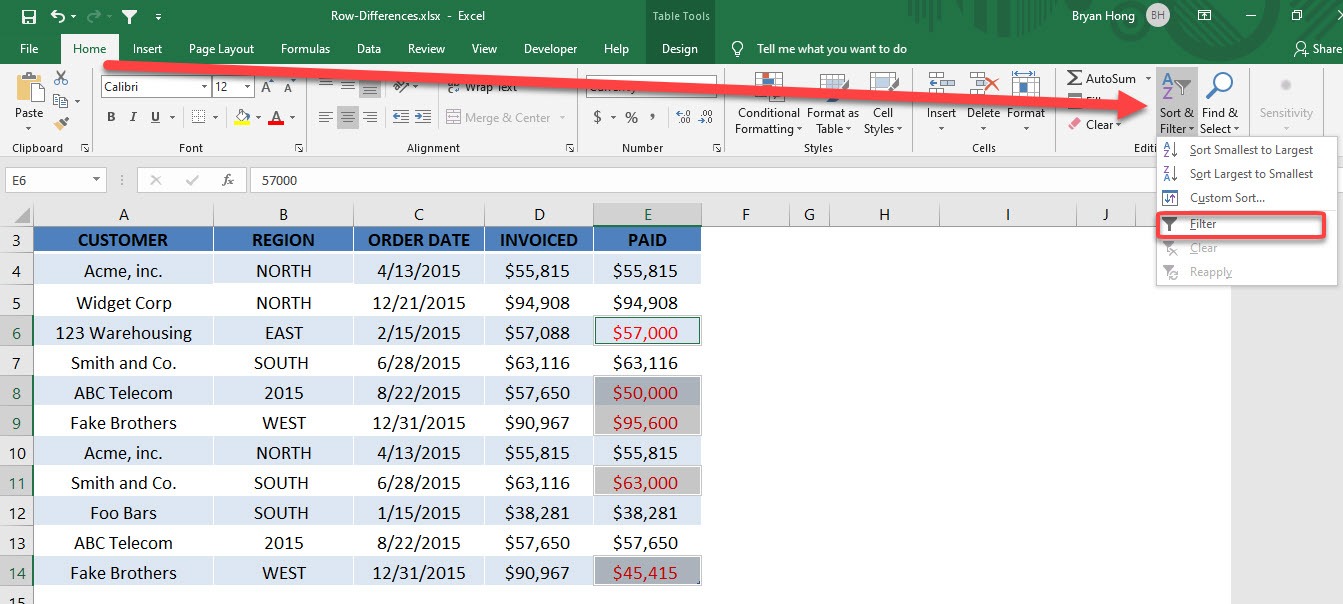Open the Name Box dropdown arrow
The height and width of the screenshot is (604, 1343).
[97, 180]
